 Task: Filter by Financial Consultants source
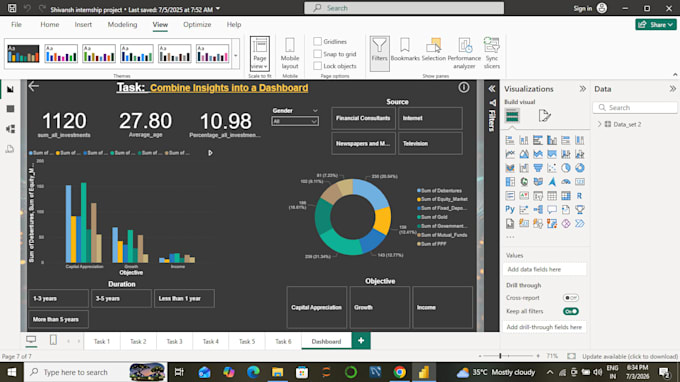pyautogui.click(x=363, y=118)
